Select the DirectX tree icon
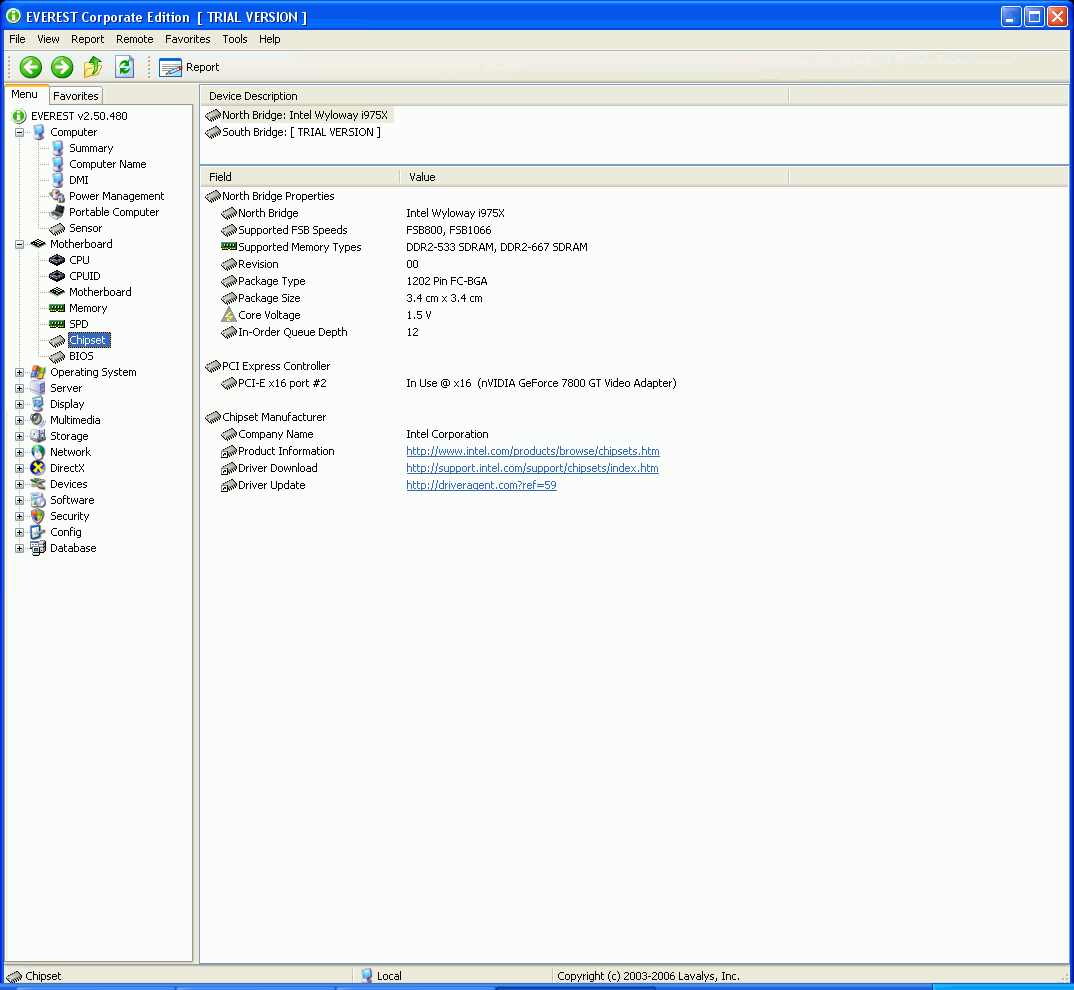Screen dimensions: 1074x990 click(38, 468)
